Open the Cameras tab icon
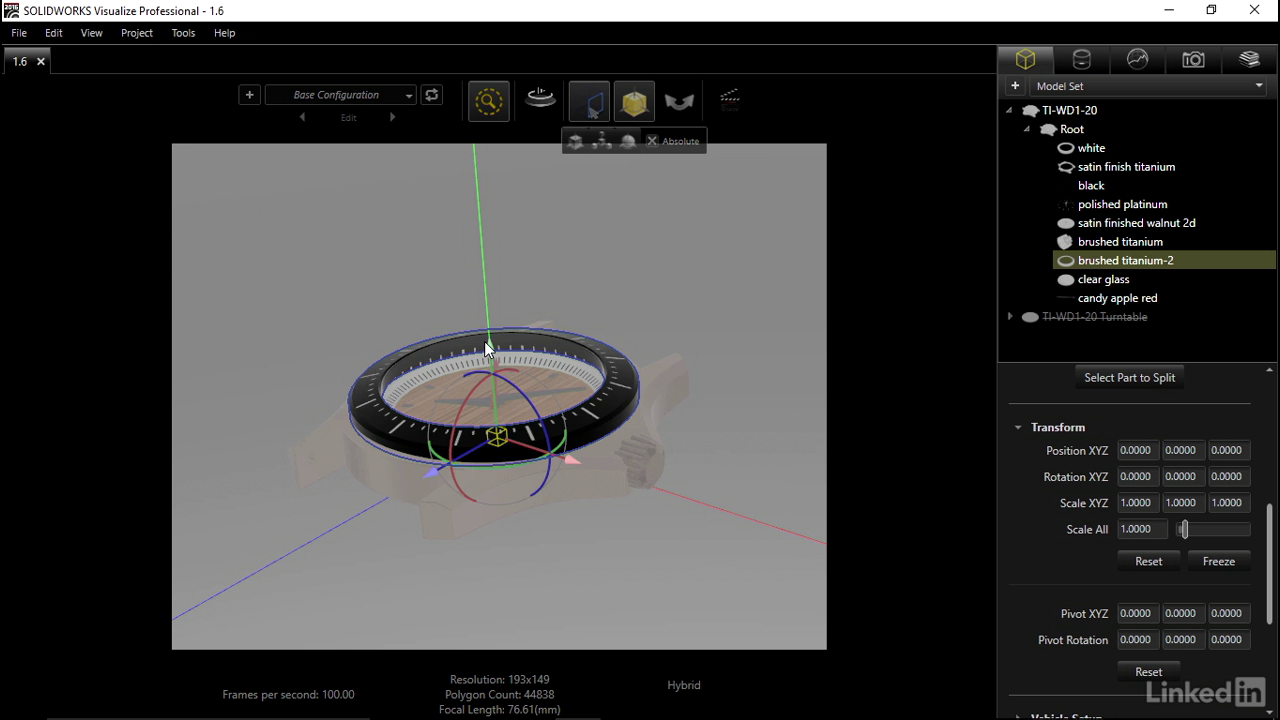Image resolution: width=1280 pixels, height=720 pixels. [1193, 60]
